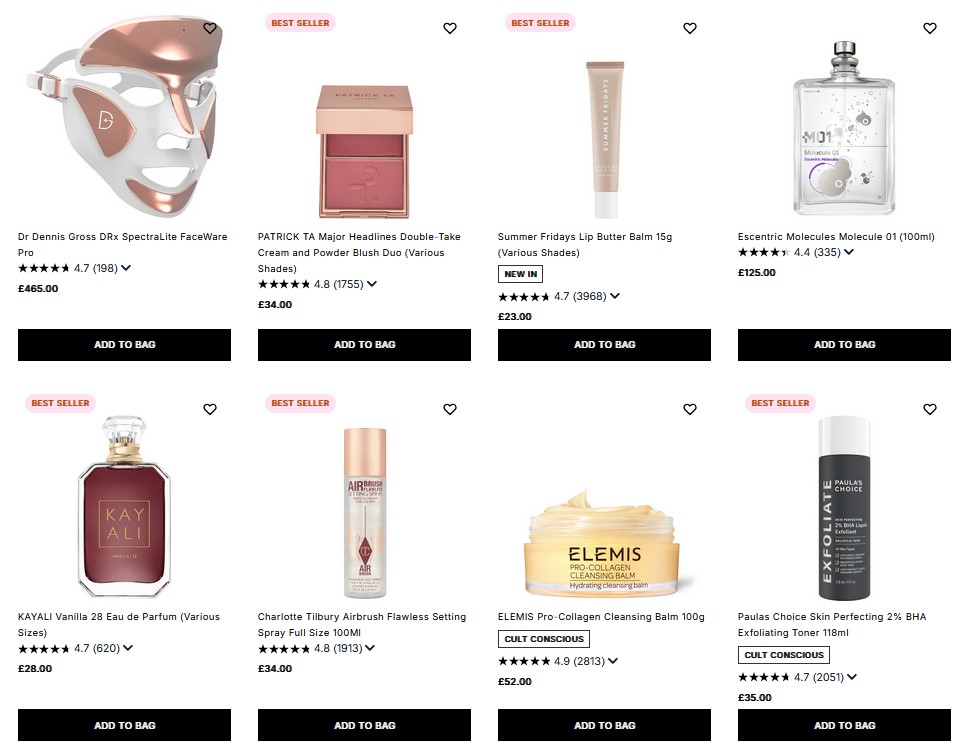Viewport: 975px width, 747px height.
Task: Add the KAYALI Vanilla 28 perfume to bag
Action: click(124, 725)
